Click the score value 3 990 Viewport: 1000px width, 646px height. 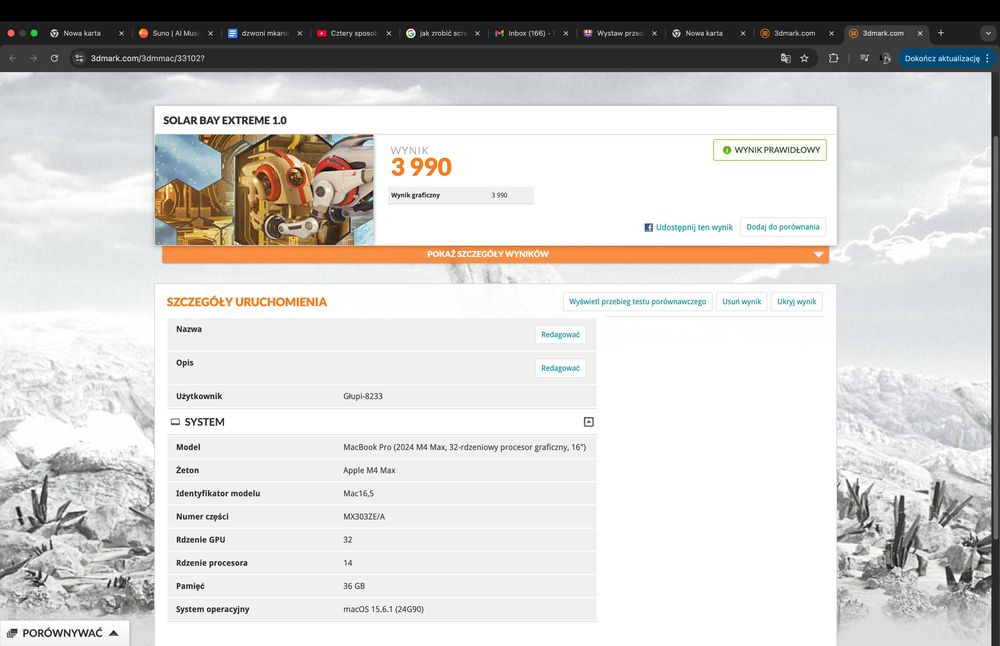421,167
